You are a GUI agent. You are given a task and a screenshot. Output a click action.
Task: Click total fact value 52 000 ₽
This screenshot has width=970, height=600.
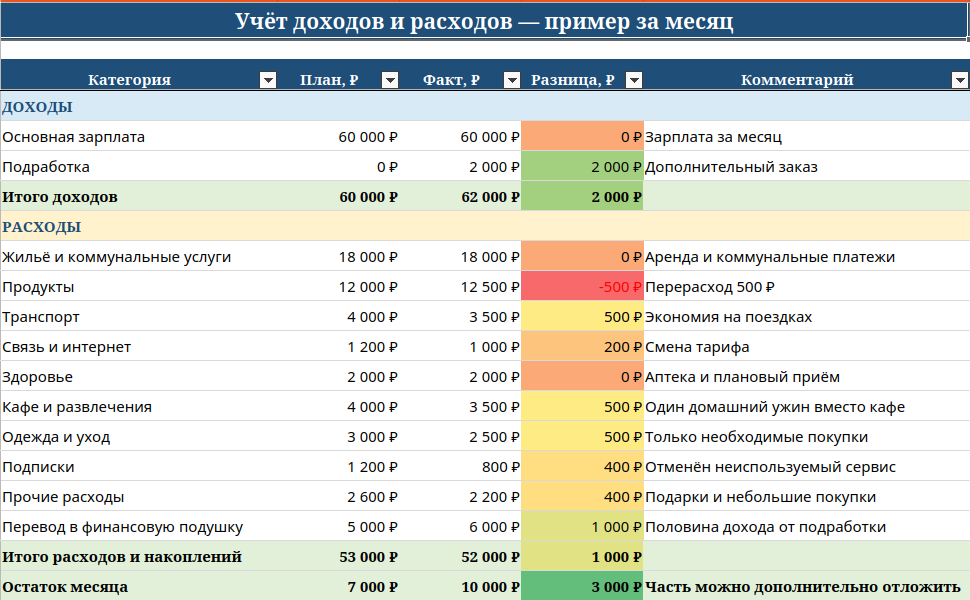[x=460, y=557]
